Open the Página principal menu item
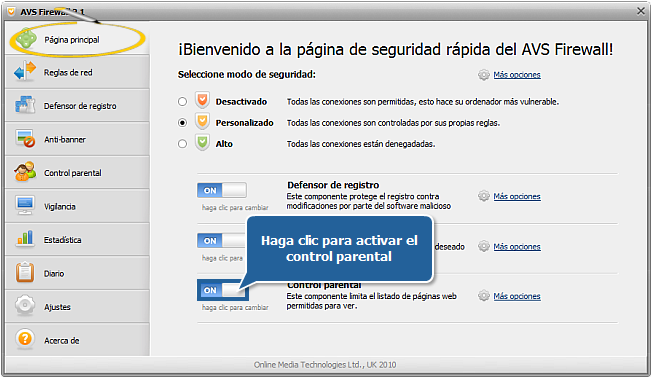Viewport: 652px width, 378px height. pyautogui.click(x=77, y=38)
